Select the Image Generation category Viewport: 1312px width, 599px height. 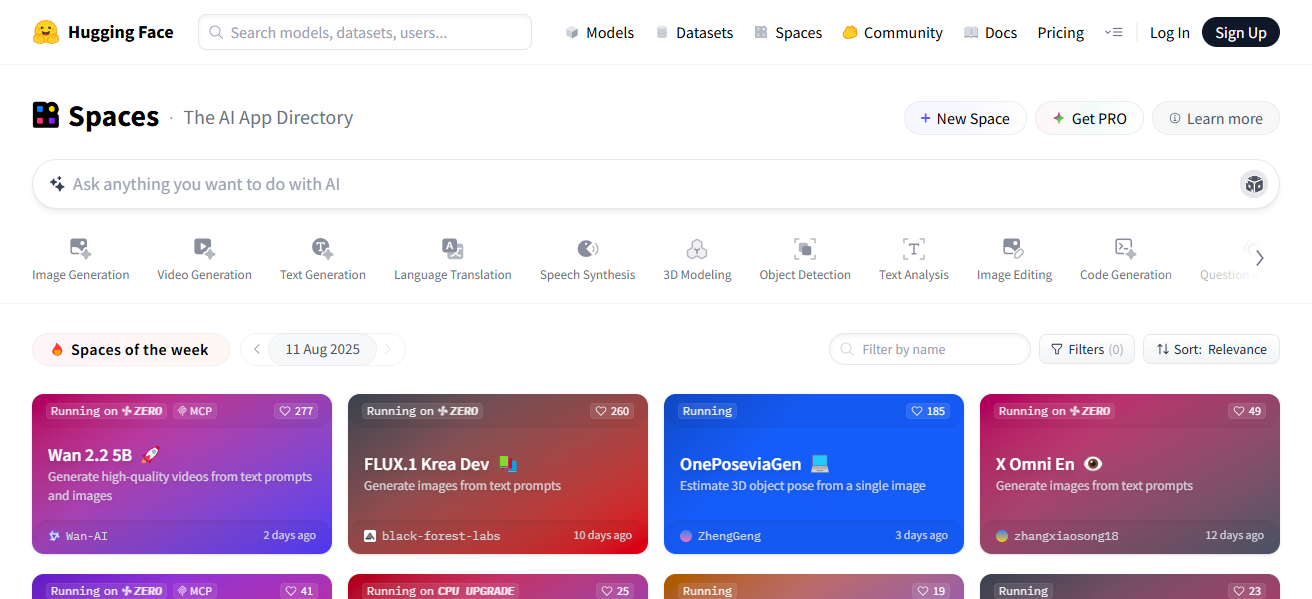click(x=81, y=260)
